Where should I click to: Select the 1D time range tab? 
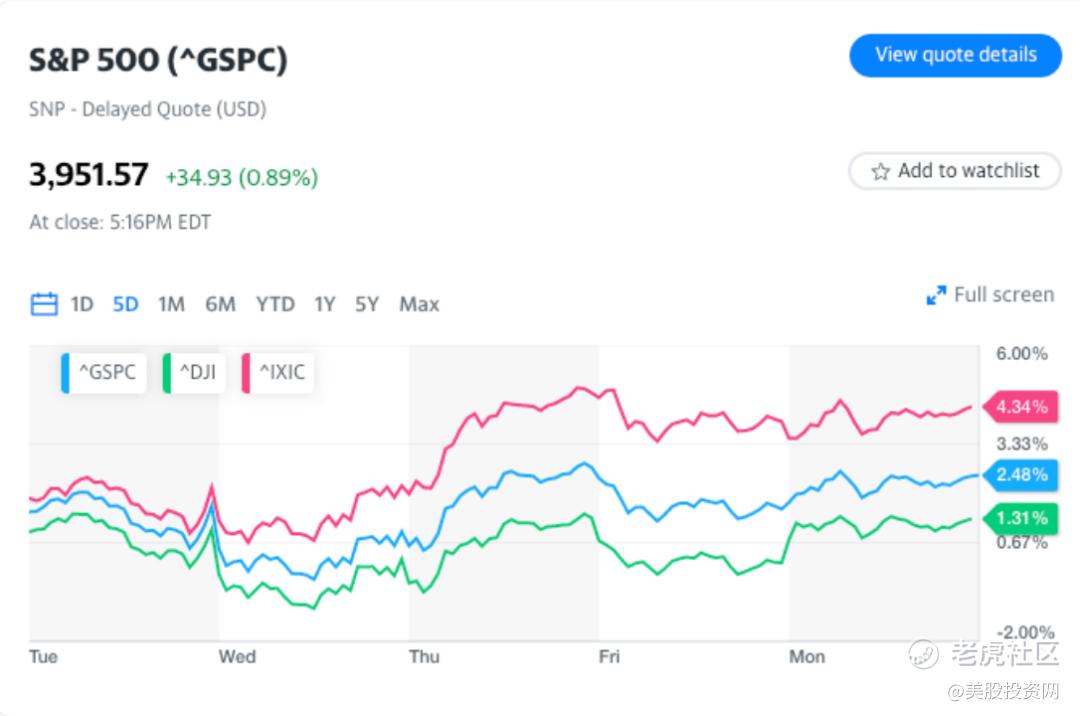(82, 304)
